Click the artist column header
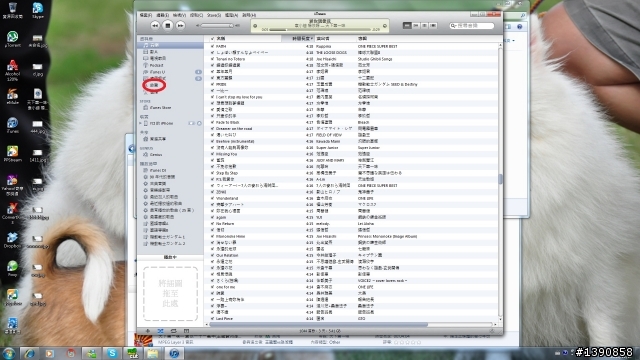 (335, 39)
